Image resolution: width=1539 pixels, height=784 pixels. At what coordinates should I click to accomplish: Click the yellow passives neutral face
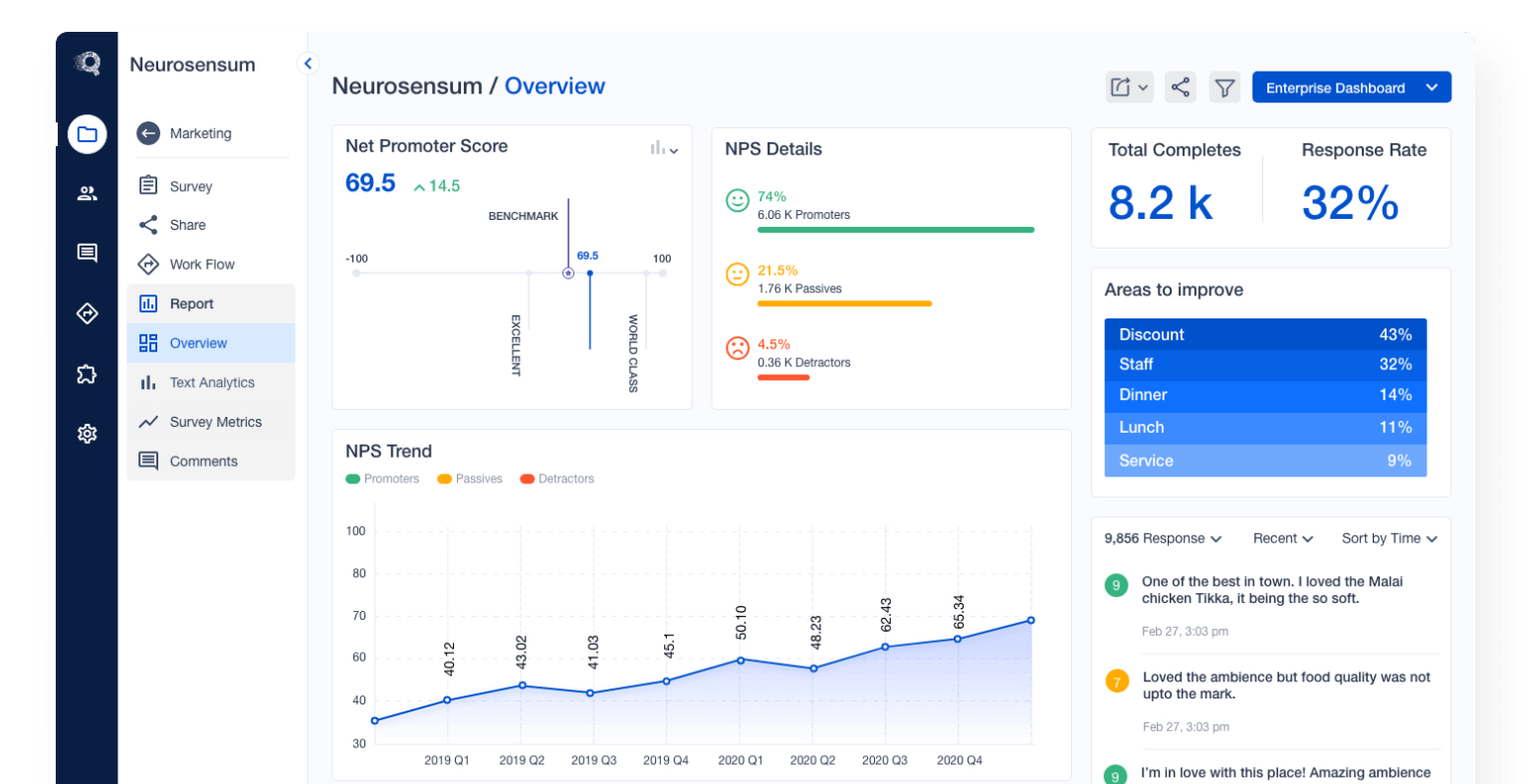738,275
